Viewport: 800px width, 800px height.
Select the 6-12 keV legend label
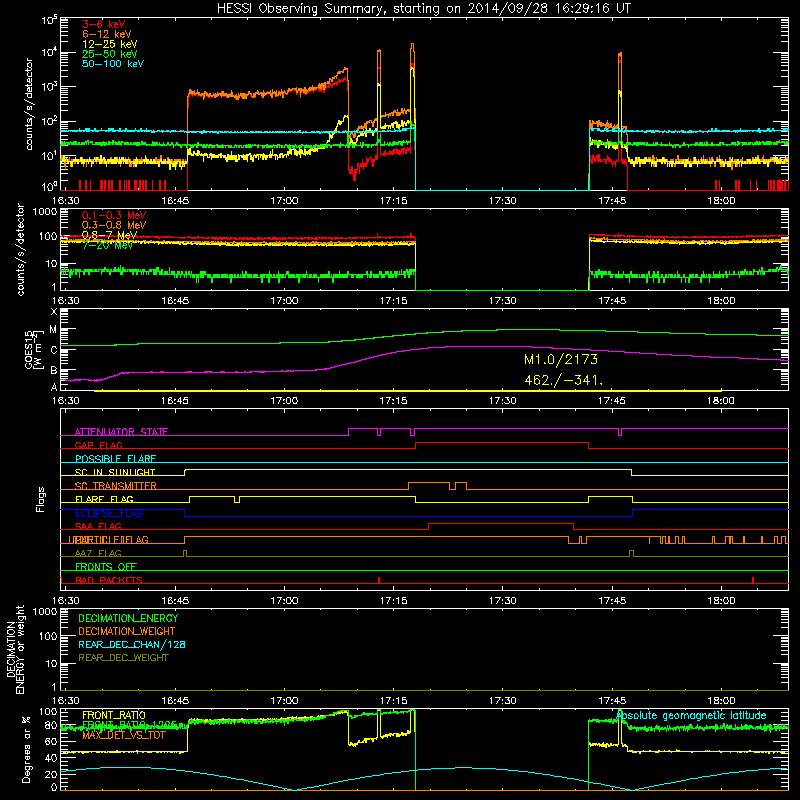[x=107, y=34]
